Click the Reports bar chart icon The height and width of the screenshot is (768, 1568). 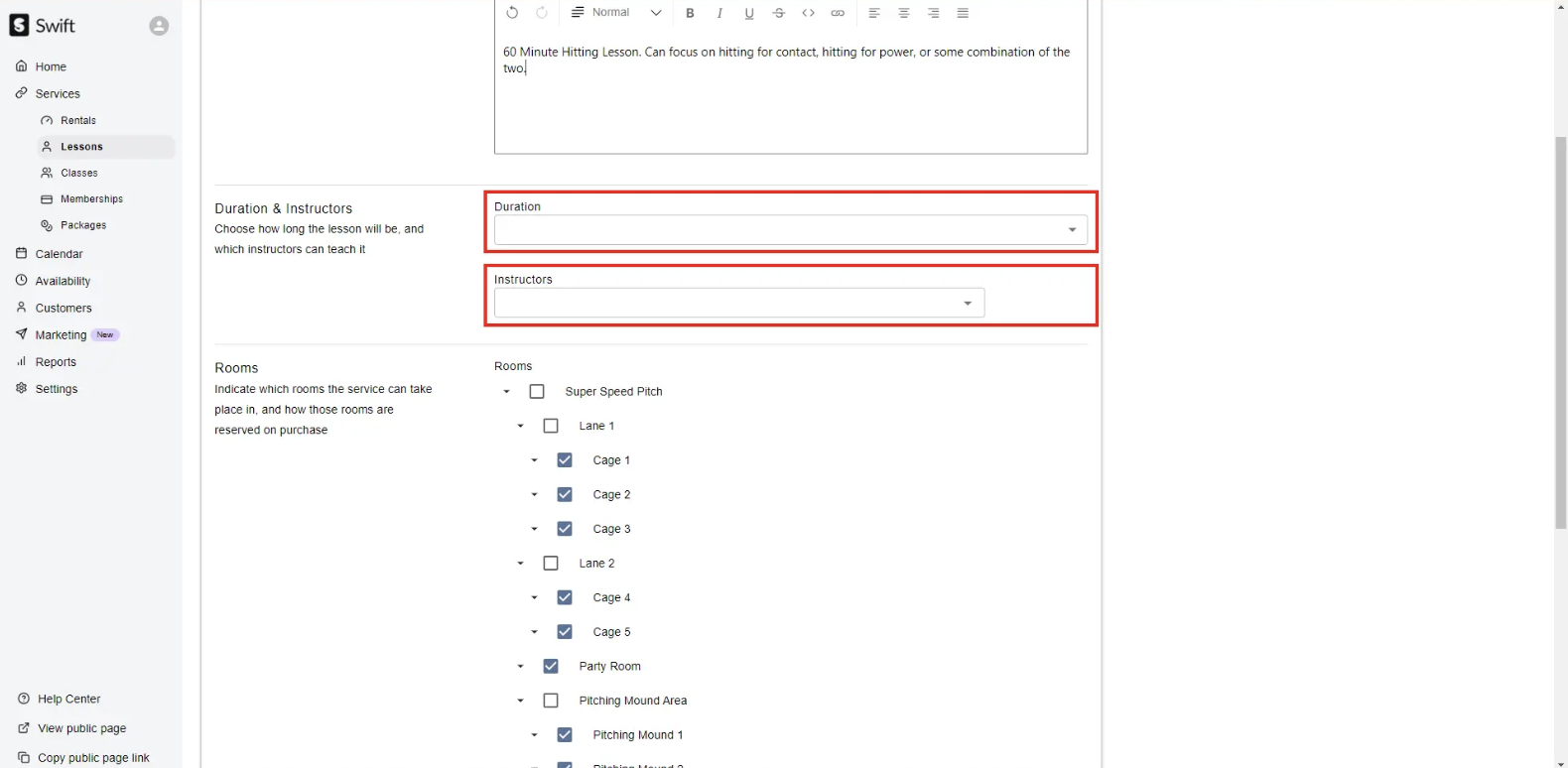[21, 362]
